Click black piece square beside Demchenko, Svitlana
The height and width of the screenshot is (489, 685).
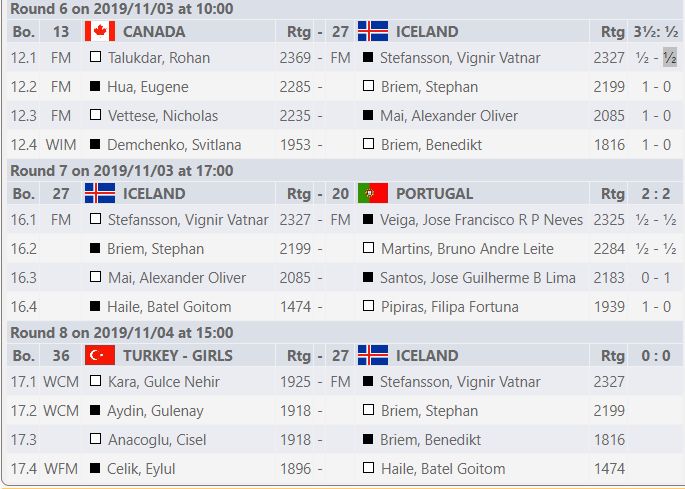95,145
